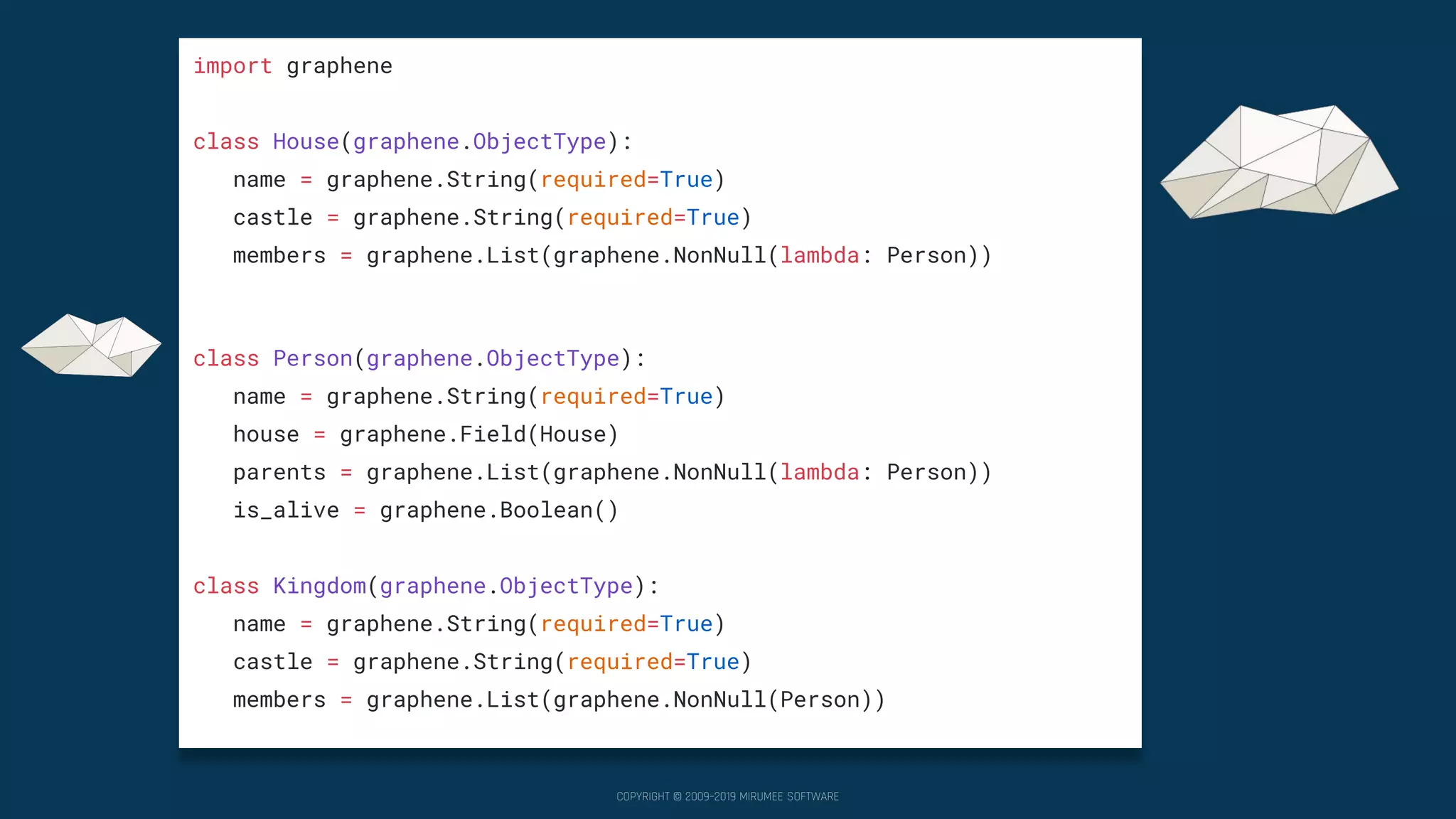Click 'castle' field in the Kingdom class
Image resolution: width=1456 pixels, height=819 pixels.
[x=273, y=662]
